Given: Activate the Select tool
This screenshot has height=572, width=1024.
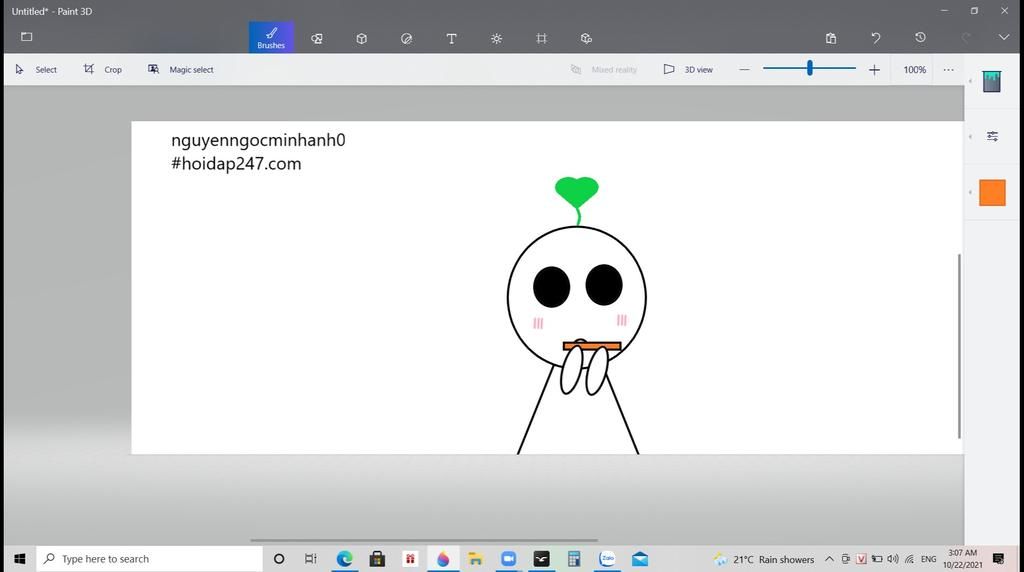Looking at the screenshot, I should (x=37, y=69).
